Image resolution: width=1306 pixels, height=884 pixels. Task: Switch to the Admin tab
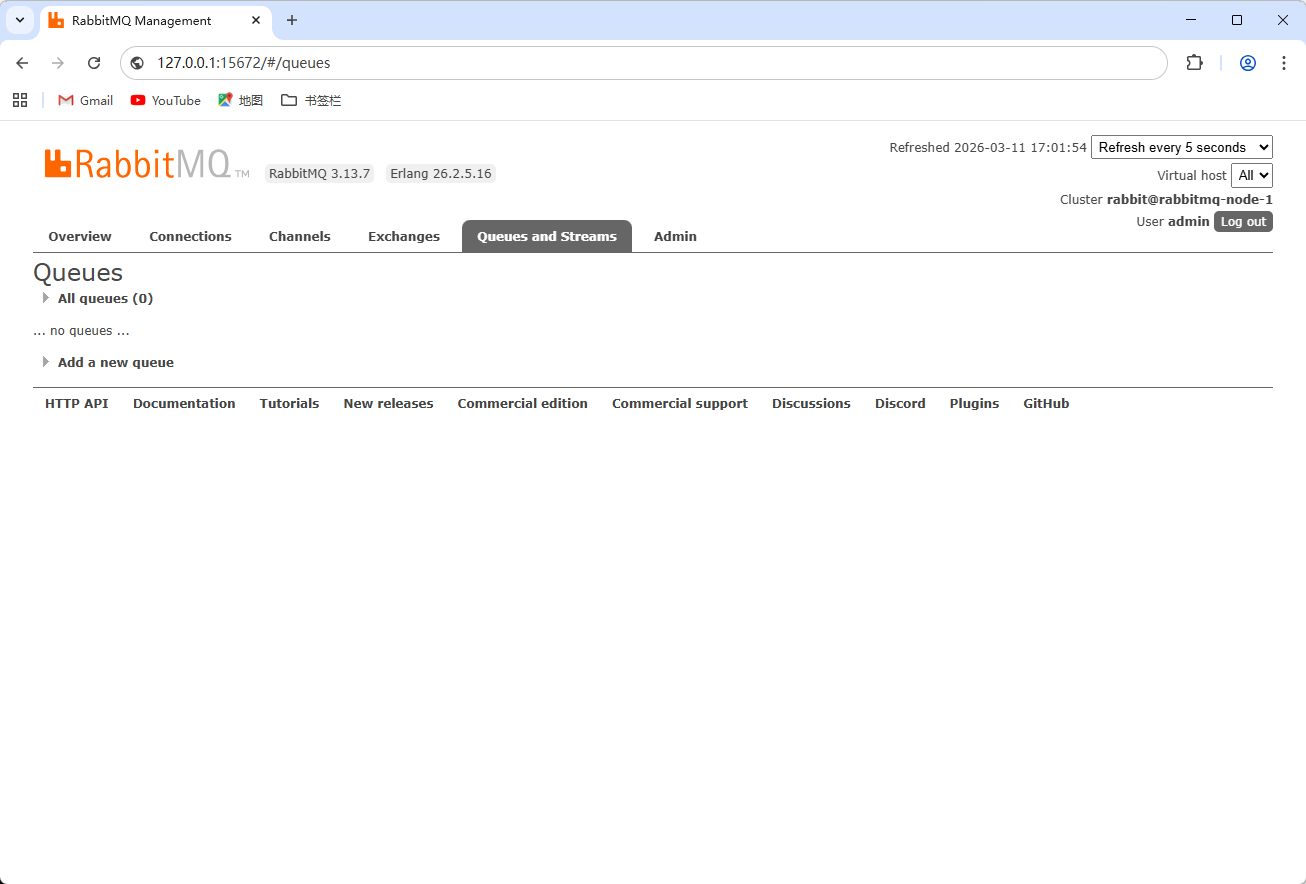coord(675,236)
